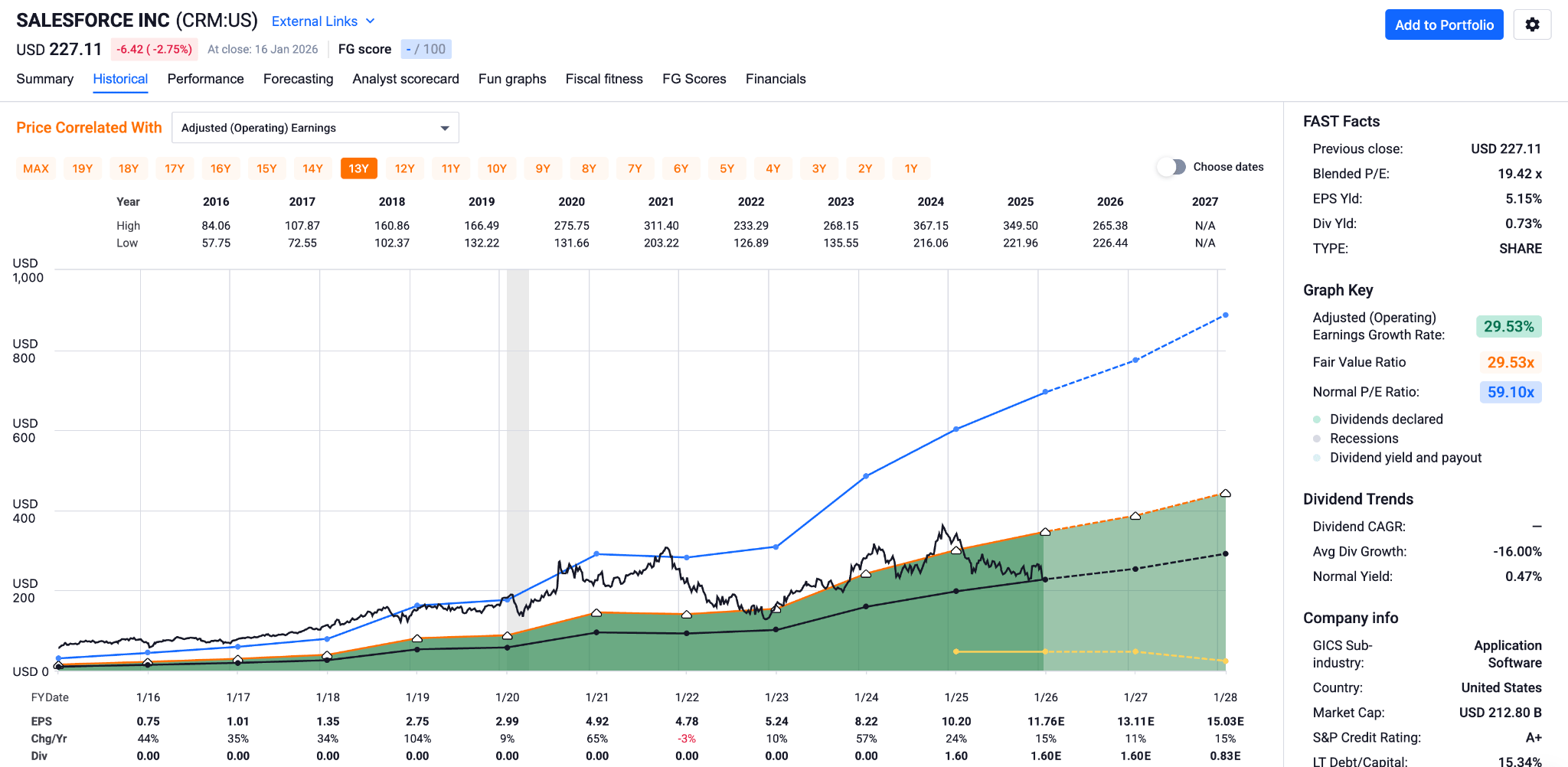This screenshot has height=767, width=1568.
Task: Open the Analyst scorecard tab
Action: point(405,79)
